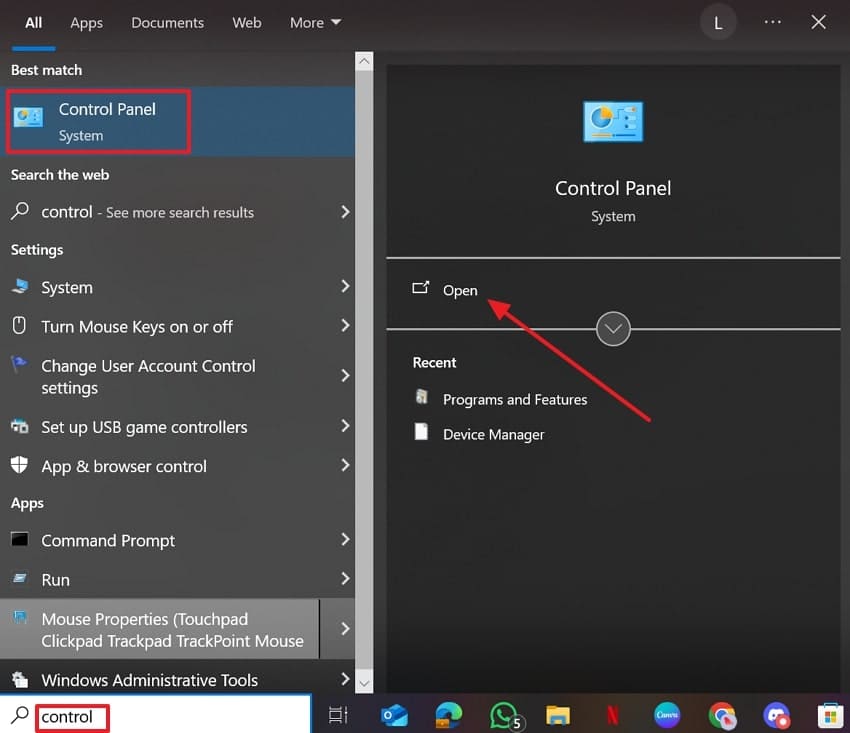Screen dimensions: 850x733
Task: Click results scrollbar up arrow
Action: click(x=364, y=61)
